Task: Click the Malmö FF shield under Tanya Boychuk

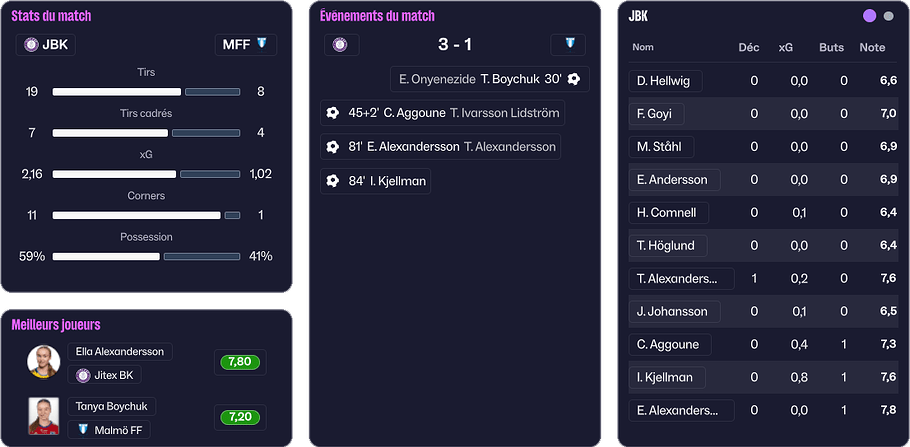Action: click(83, 429)
